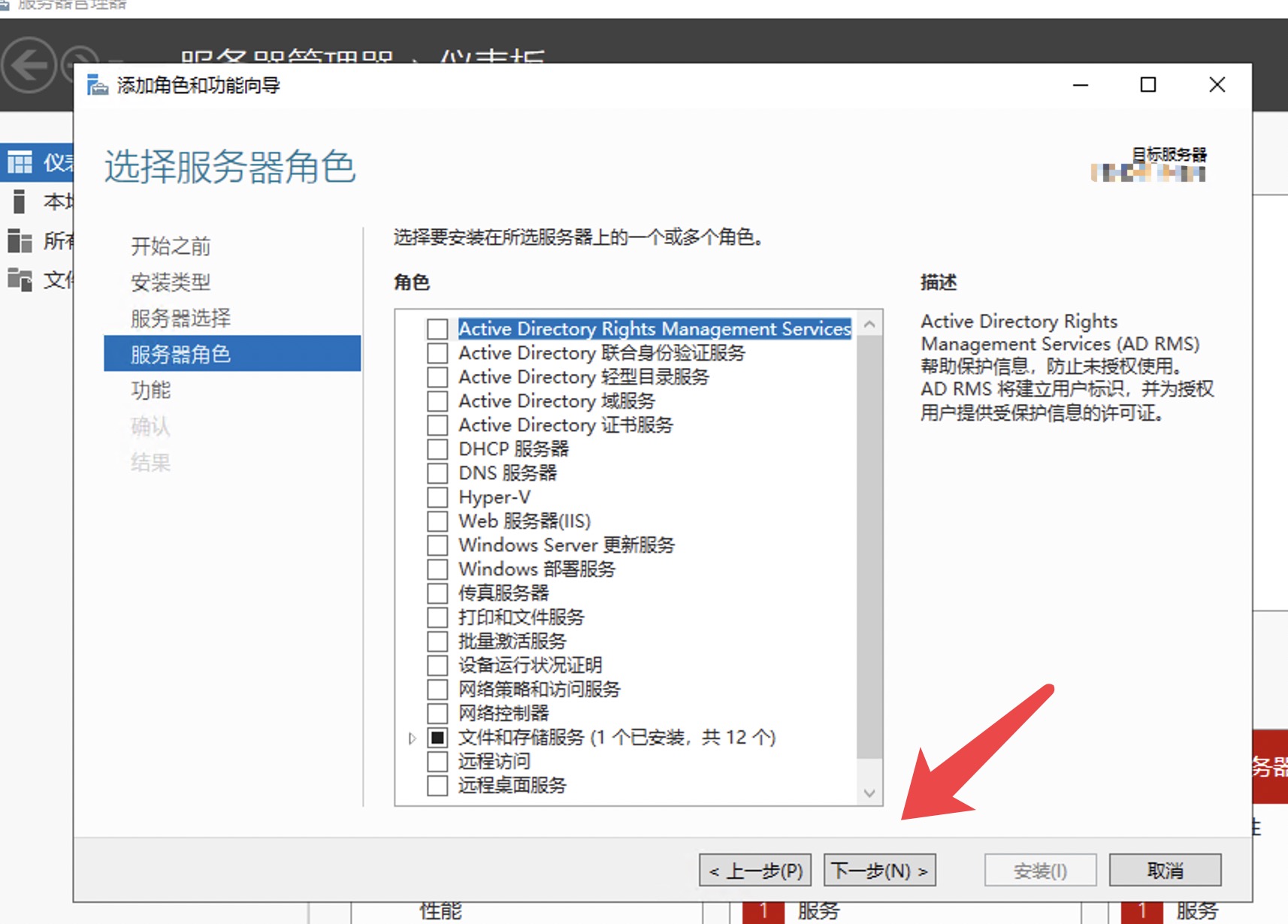Screen dimensions: 1288x924
Task: Check Active Directory Rights Management Services role
Action: (437, 329)
